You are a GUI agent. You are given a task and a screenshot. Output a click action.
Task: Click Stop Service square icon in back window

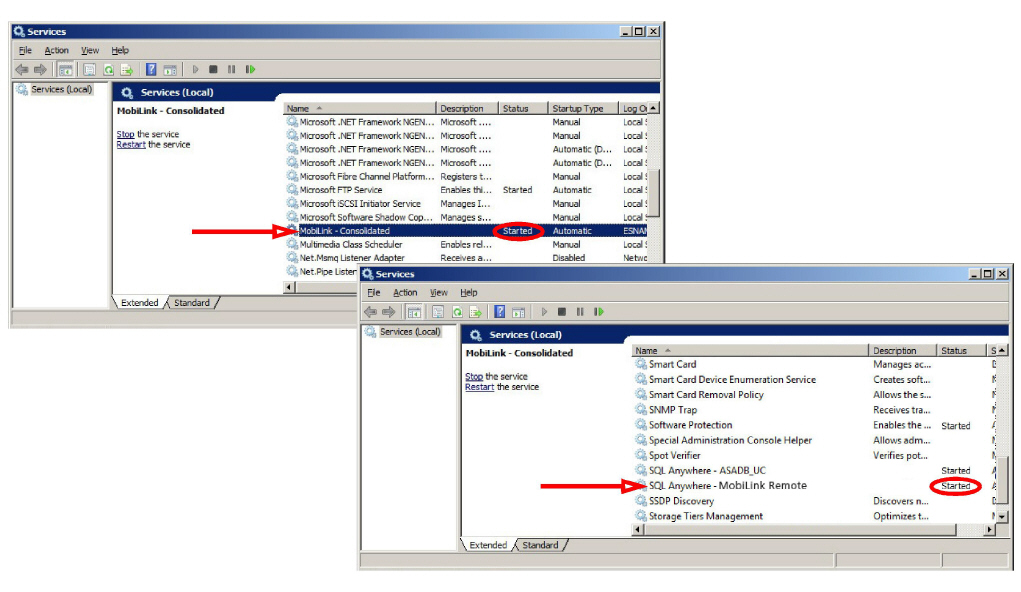point(213,69)
